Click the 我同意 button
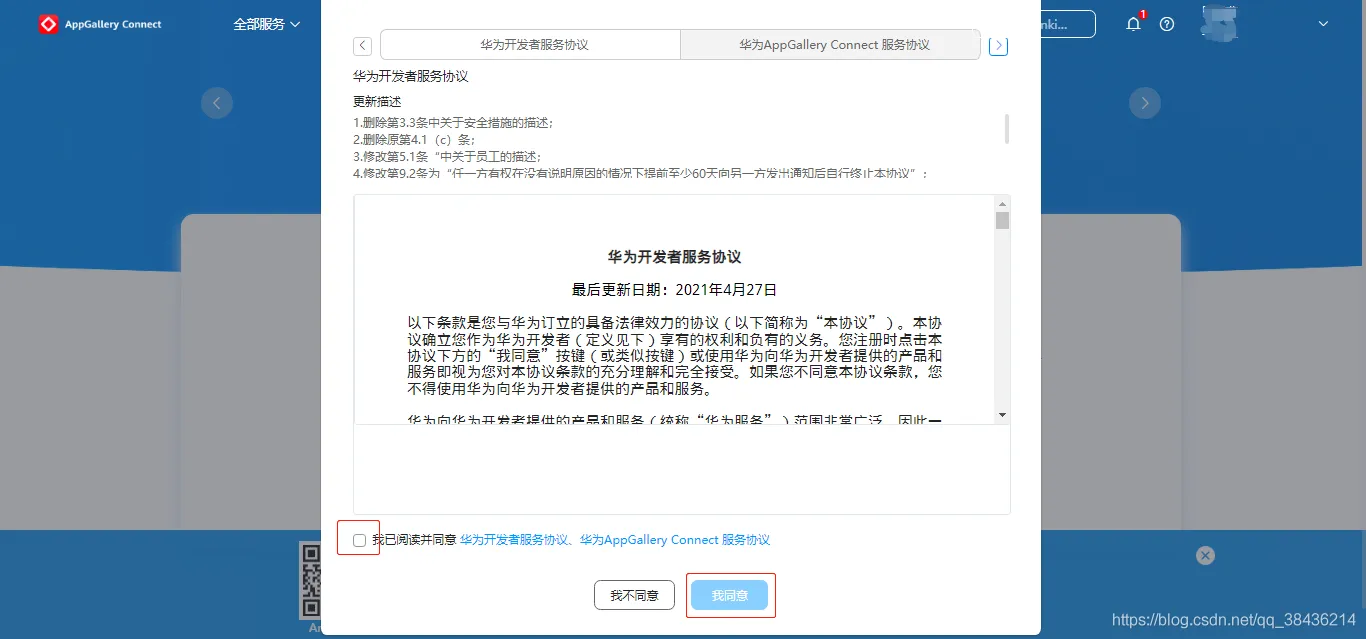This screenshot has width=1366, height=639. point(729,595)
